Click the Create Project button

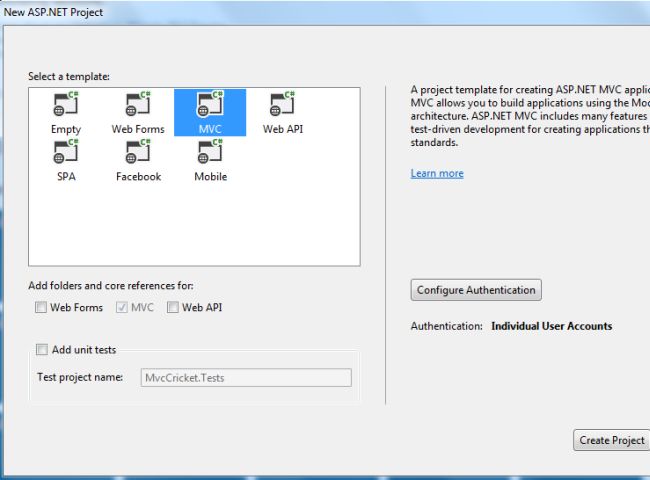(611, 440)
